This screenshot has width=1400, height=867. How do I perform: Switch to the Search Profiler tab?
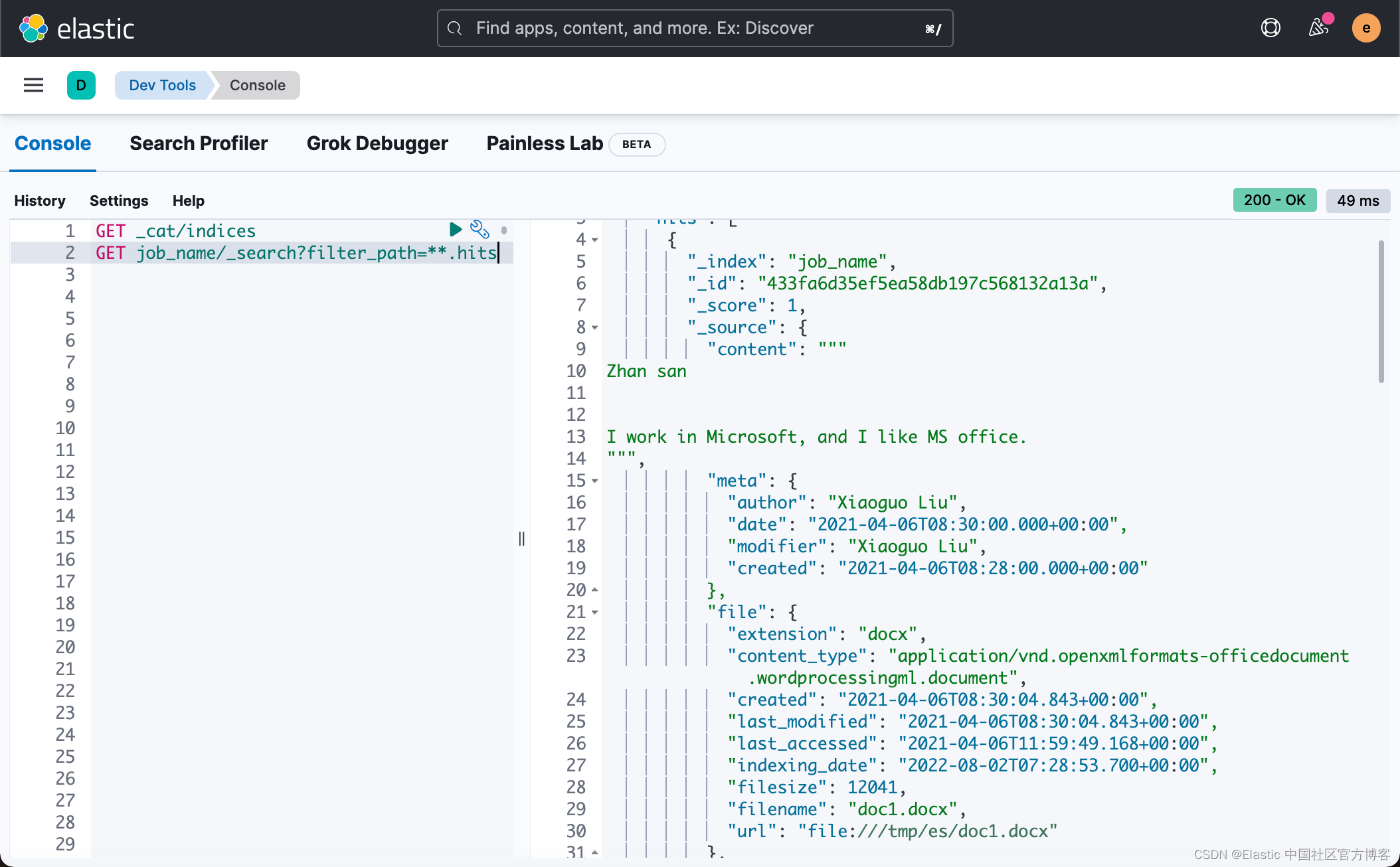(199, 143)
